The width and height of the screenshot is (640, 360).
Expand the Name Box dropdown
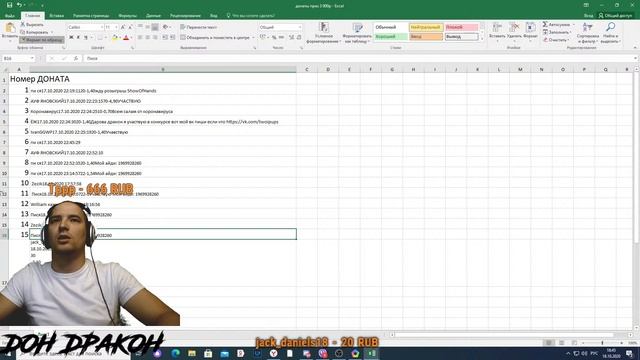32,58
